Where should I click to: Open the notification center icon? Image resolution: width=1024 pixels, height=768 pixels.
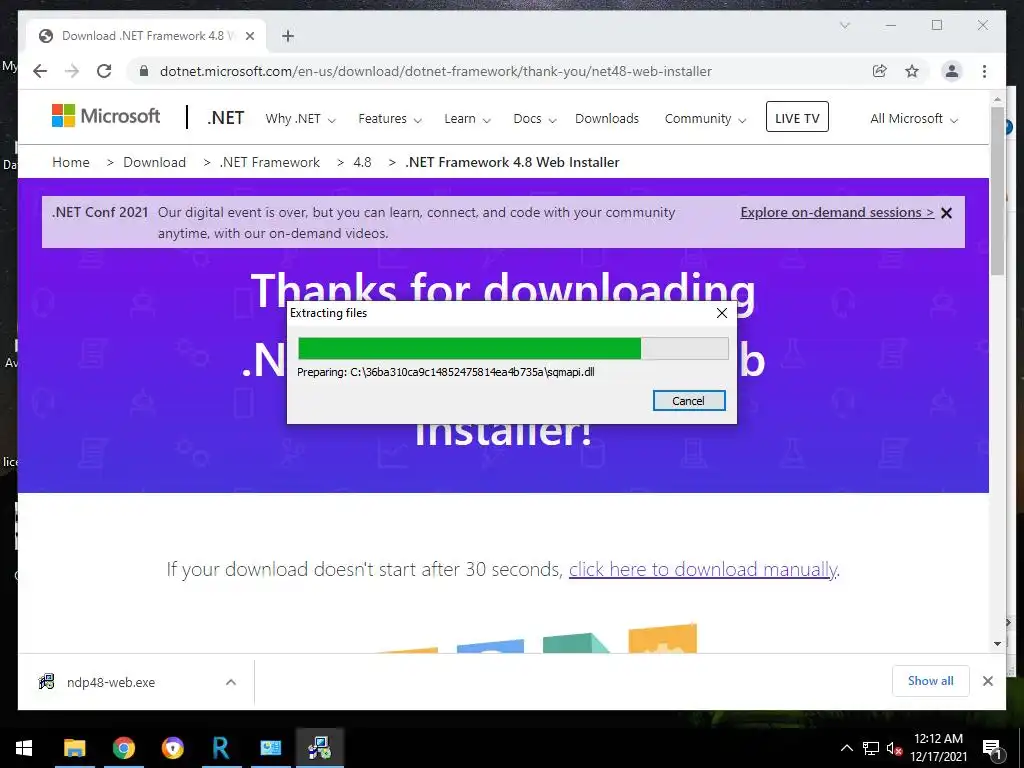pyautogui.click(x=991, y=748)
